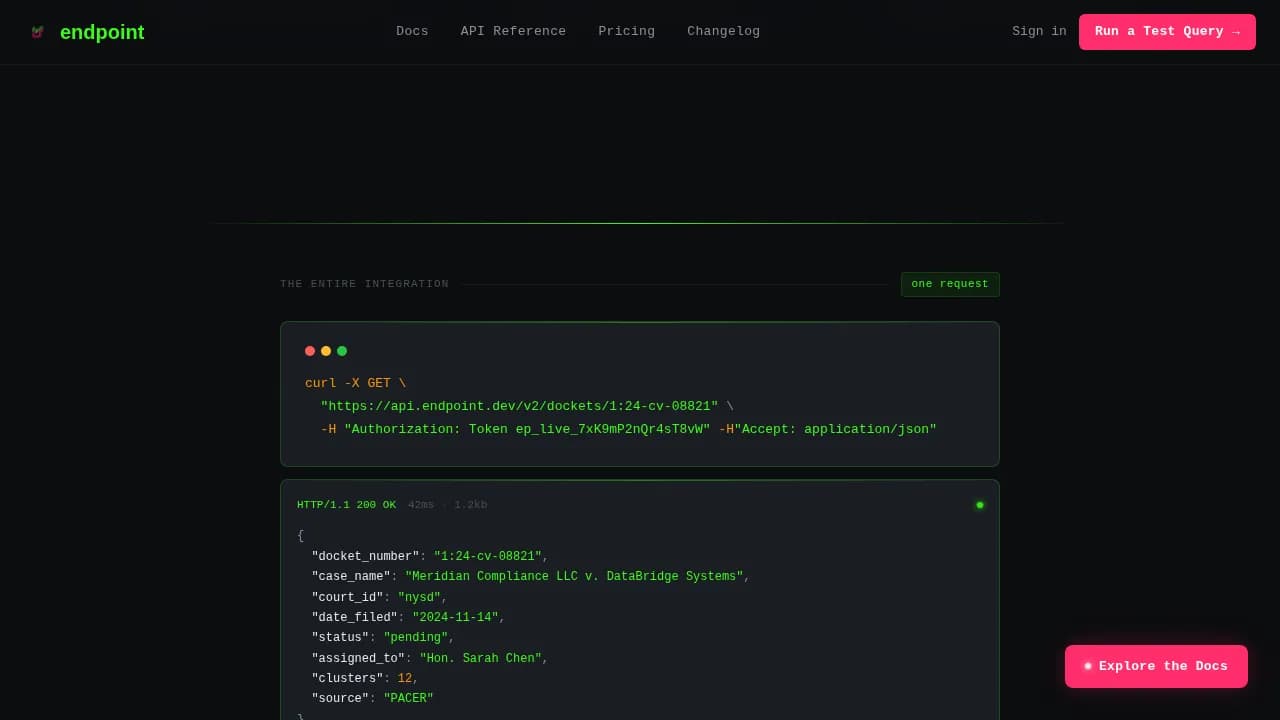View the Changelog
This screenshot has width=1280, height=720.
(x=724, y=32)
